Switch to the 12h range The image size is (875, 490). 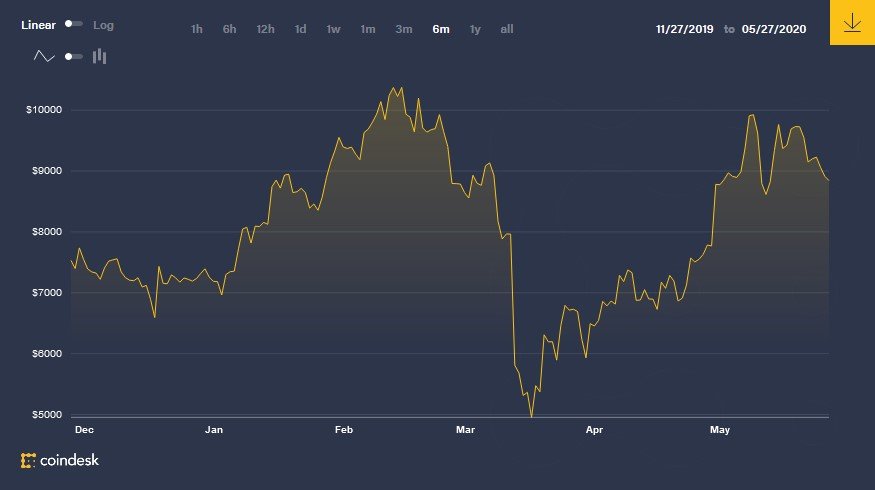click(265, 29)
